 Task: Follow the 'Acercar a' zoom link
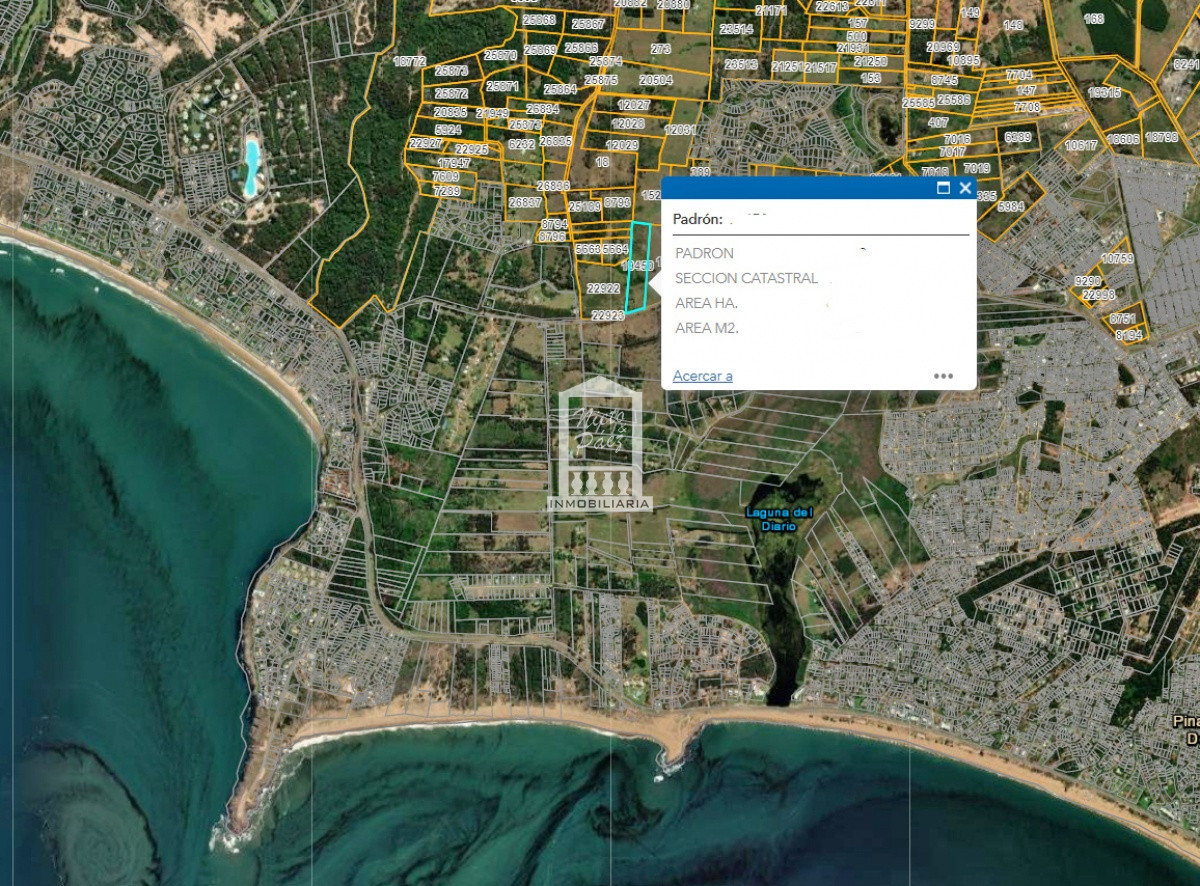[703, 376]
